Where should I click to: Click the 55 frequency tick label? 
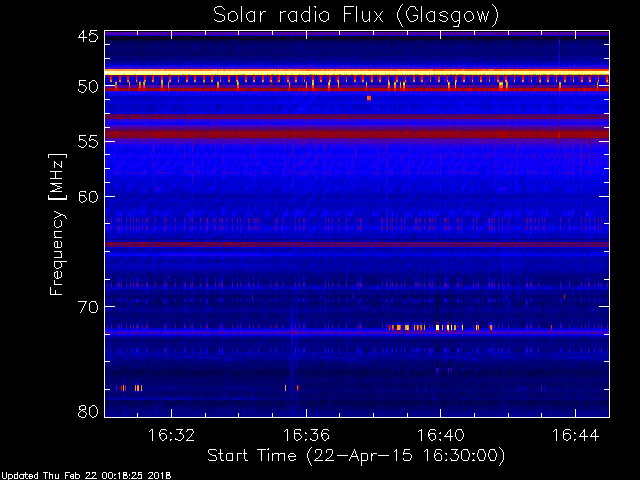88,142
